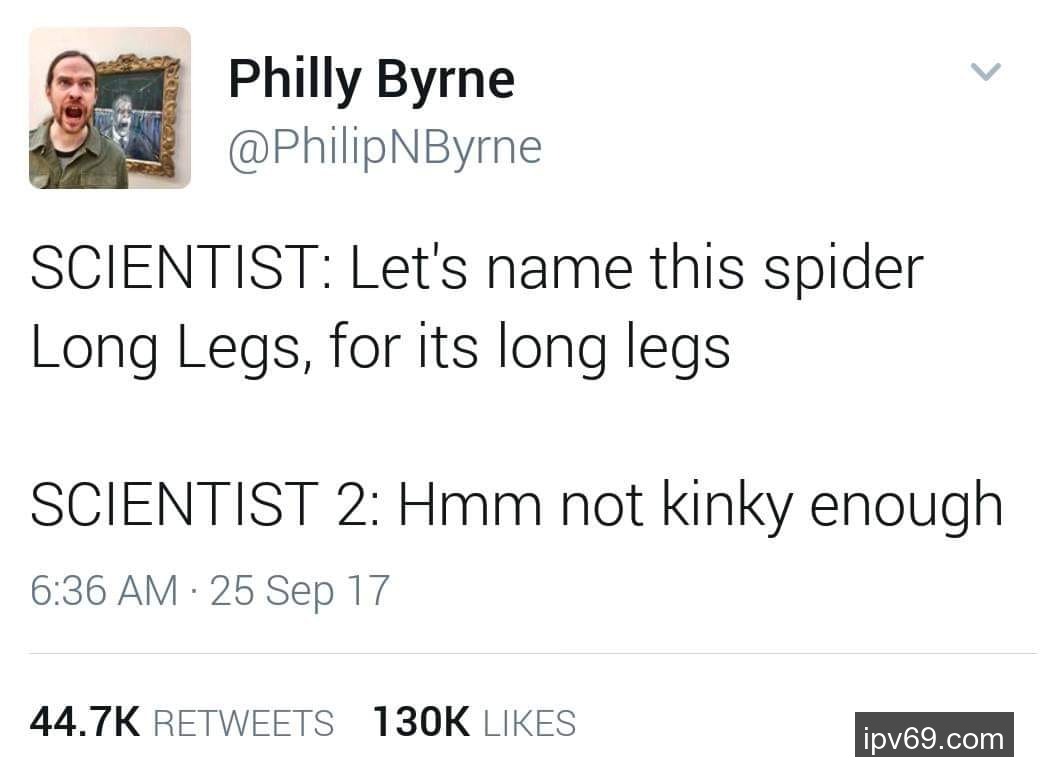1041x784 pixels.
Task: Click the 25 Sep 17 date
Action: coord(299,590)
